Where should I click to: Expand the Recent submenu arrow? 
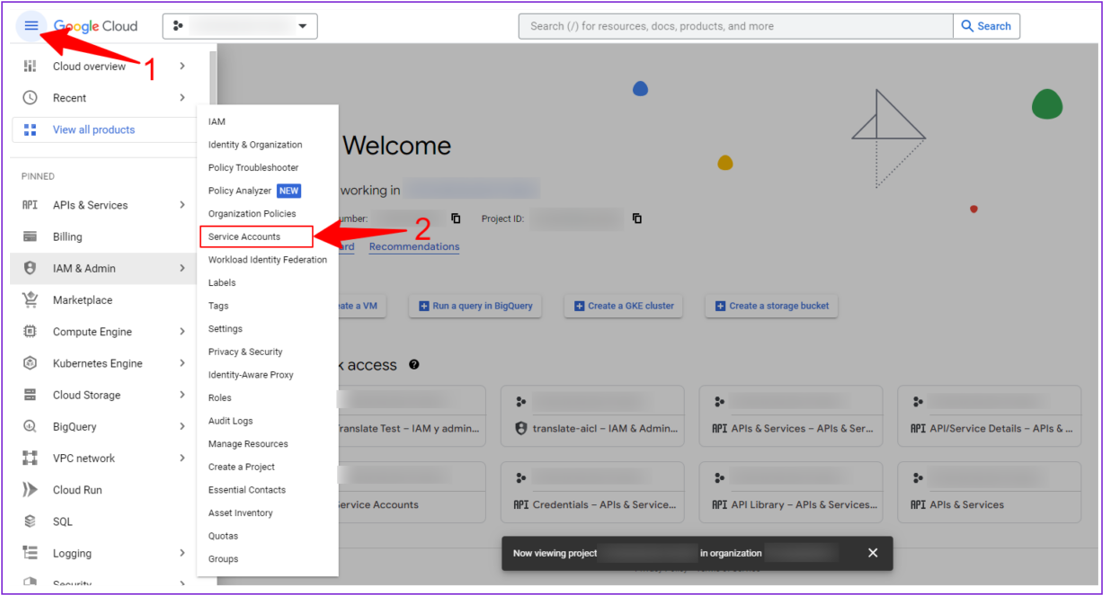[x=182, y=98]
